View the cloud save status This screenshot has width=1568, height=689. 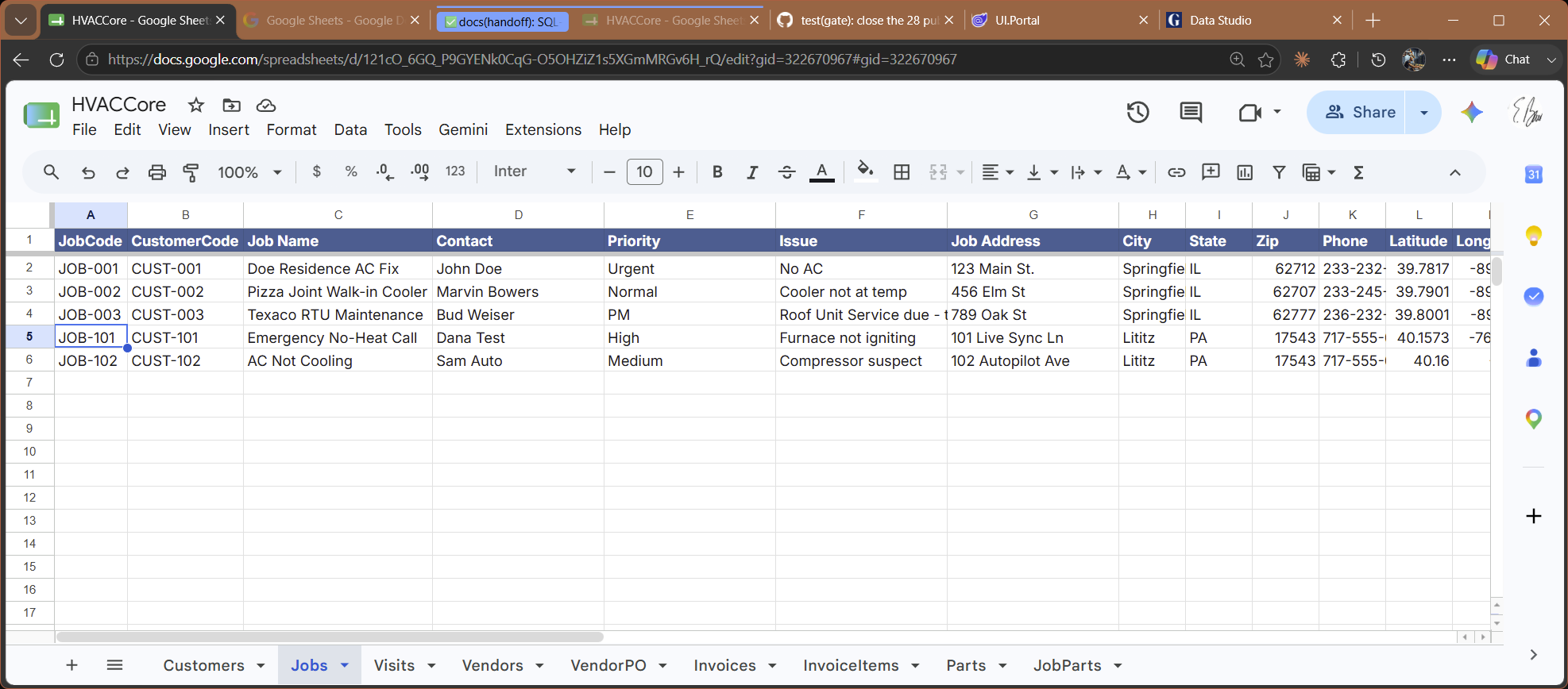pos(266,105)
